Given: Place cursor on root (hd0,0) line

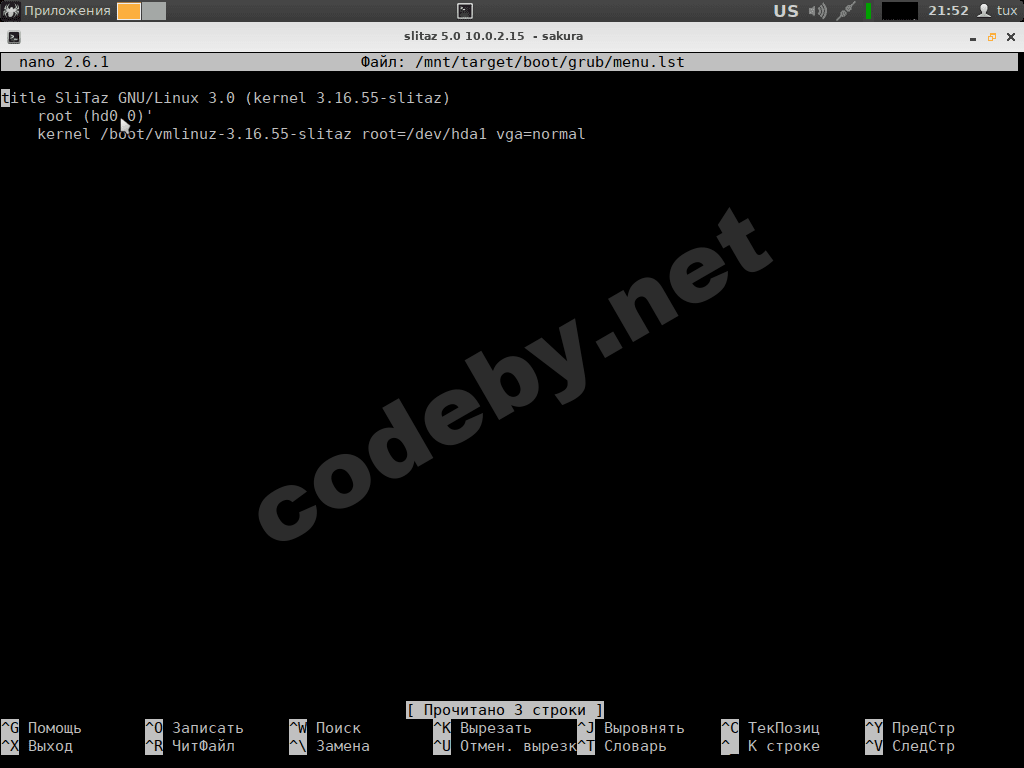Looking at the screenshot, I should click(95, 116).
